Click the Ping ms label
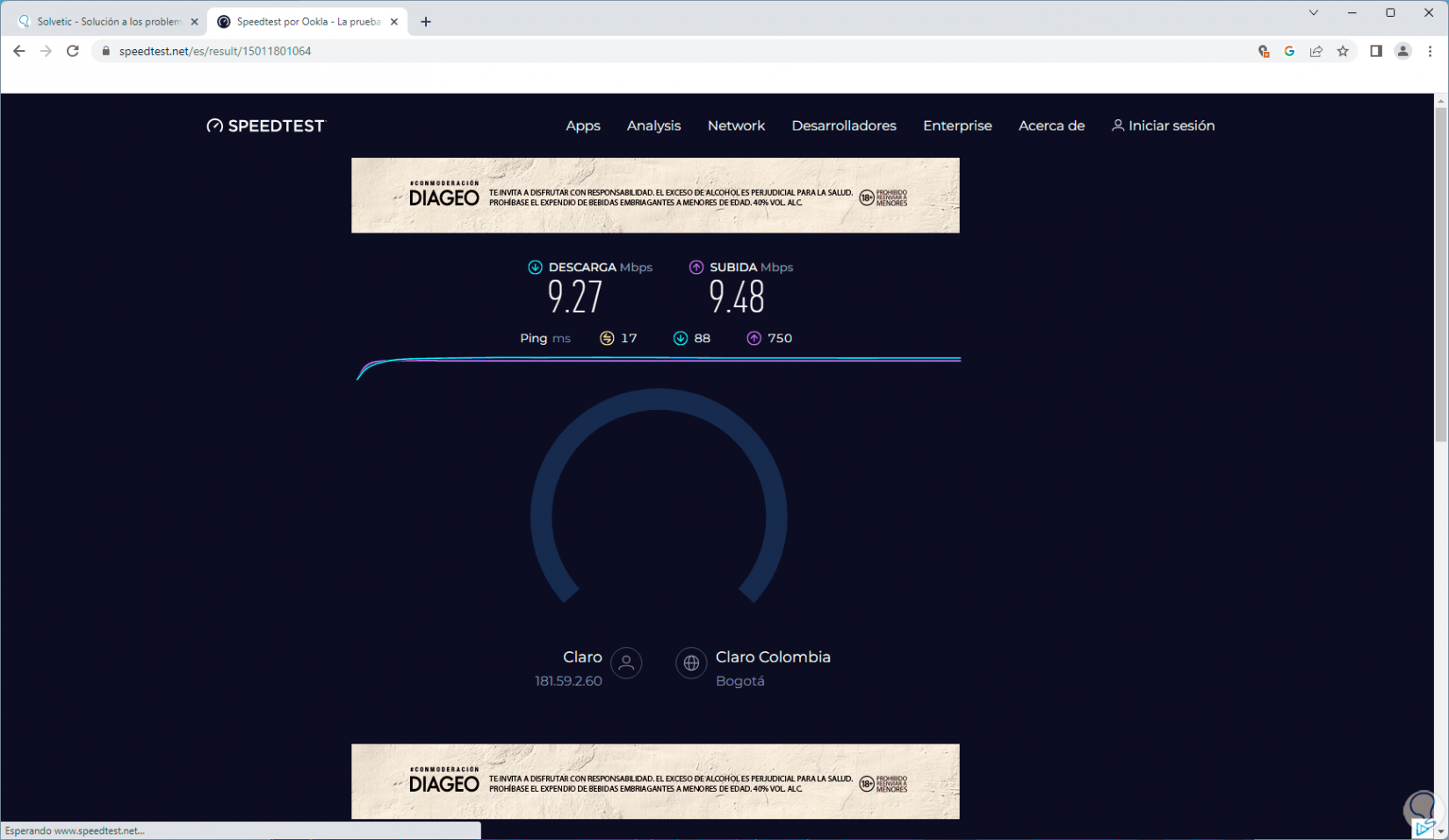 click(545, 338)
